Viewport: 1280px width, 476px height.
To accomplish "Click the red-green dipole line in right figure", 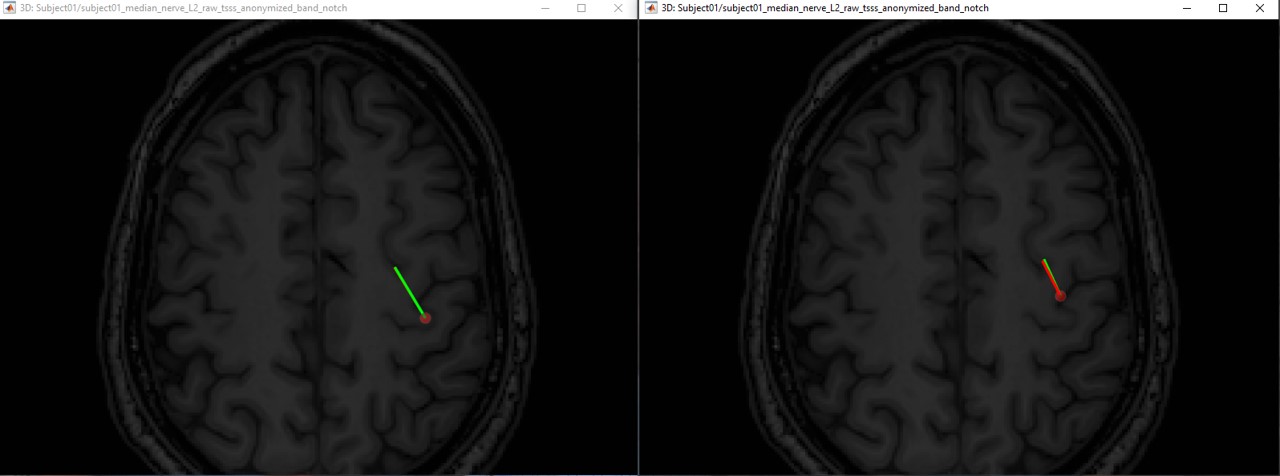I will (x=1051, y=277).
